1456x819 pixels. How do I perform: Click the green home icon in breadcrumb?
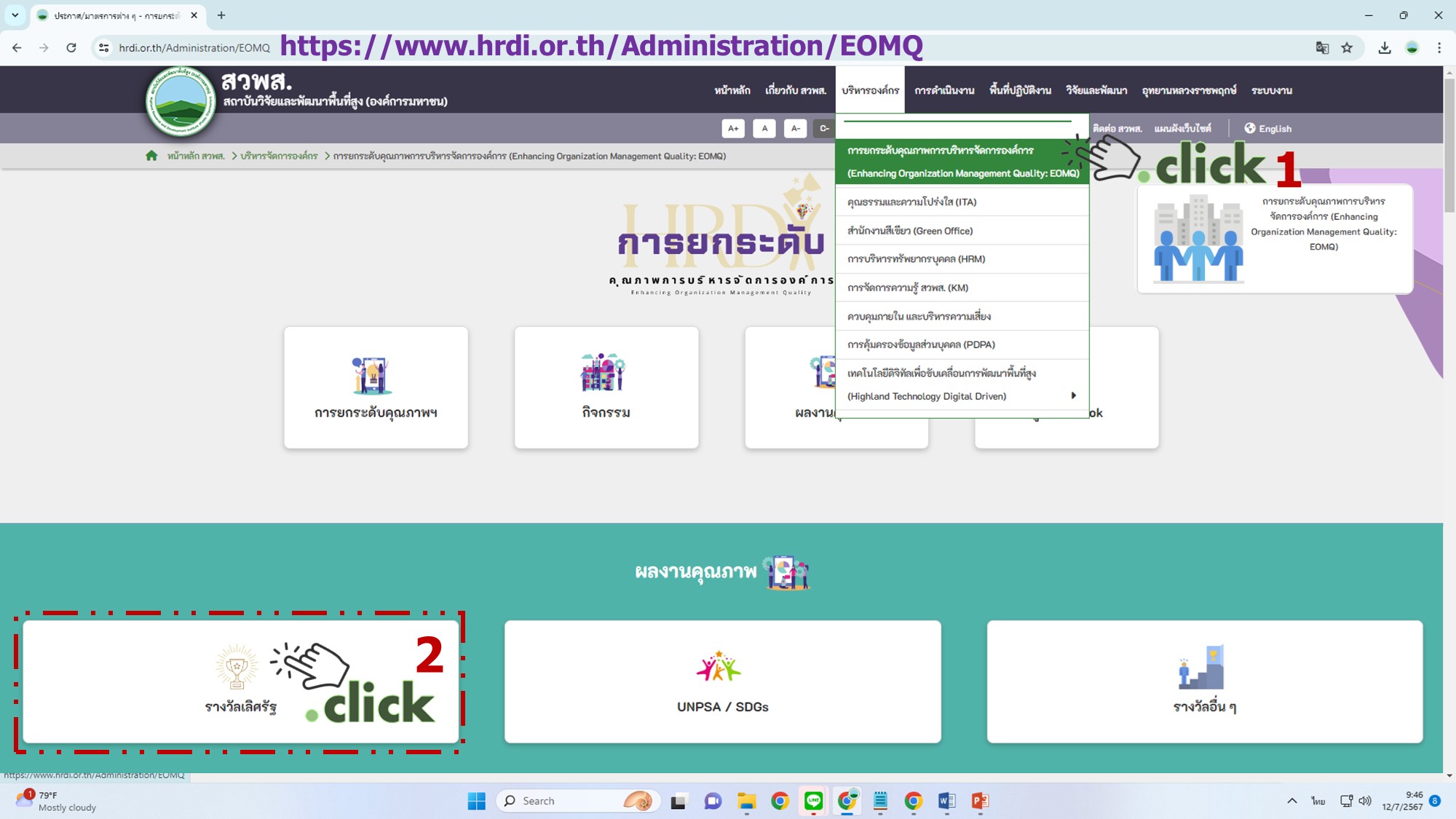point(151,156)
